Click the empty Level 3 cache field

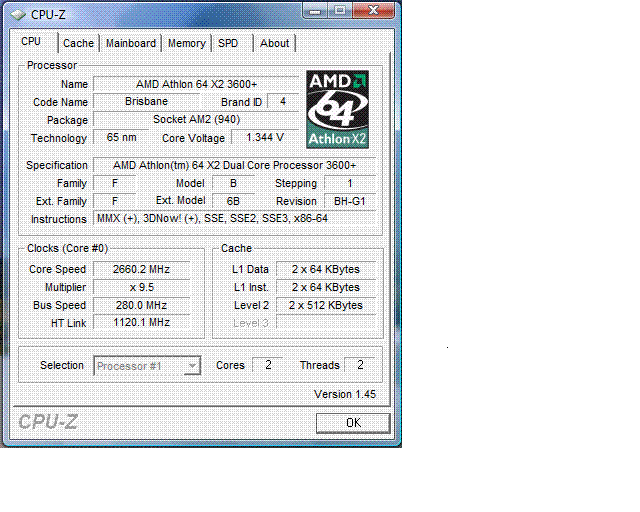326,323
